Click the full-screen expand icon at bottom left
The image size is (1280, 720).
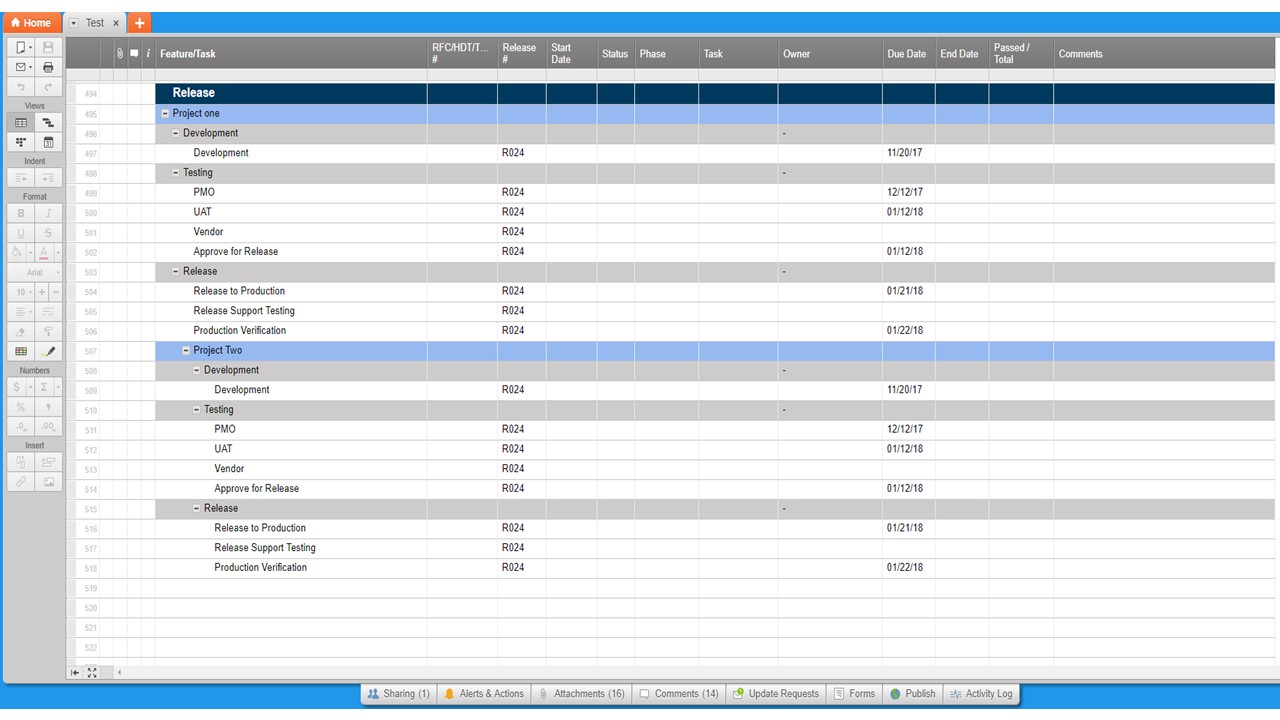tap(92, 672)
